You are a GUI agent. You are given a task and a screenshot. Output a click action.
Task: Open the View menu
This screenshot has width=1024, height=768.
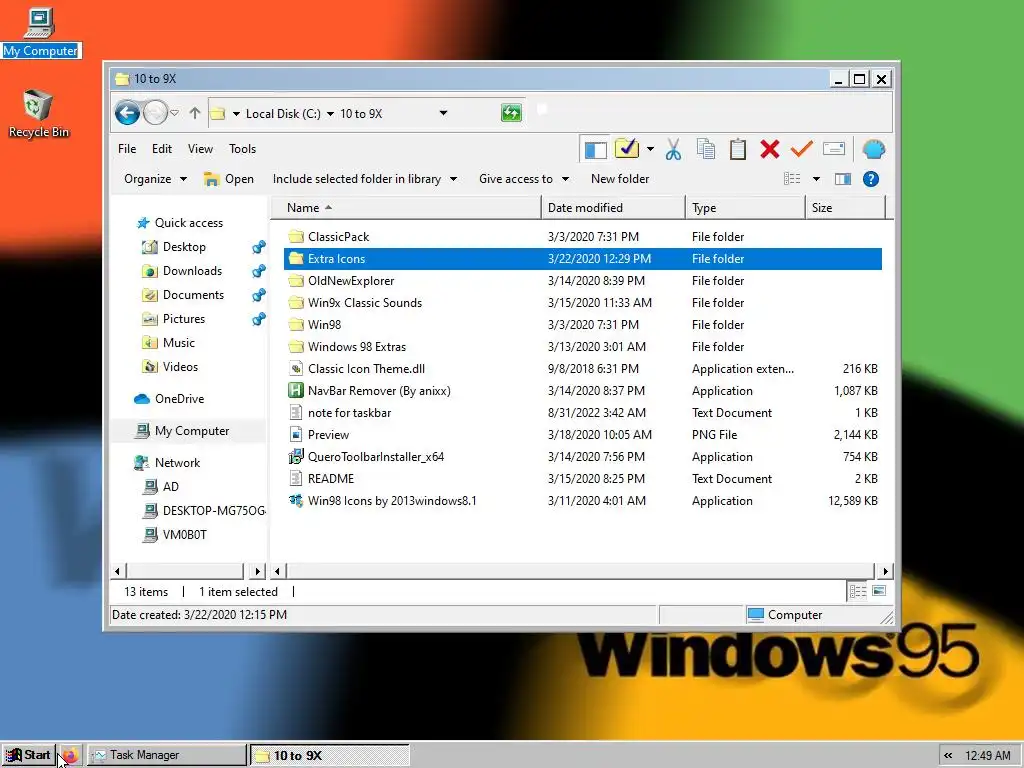[200, 149]
